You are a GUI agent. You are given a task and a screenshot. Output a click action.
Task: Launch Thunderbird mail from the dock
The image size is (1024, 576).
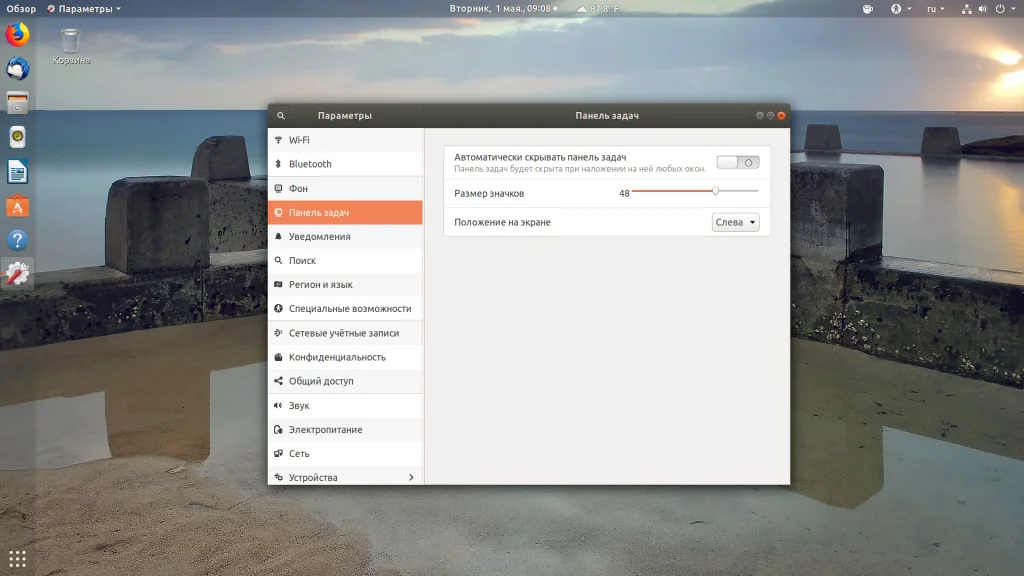[x=18, y=69]
